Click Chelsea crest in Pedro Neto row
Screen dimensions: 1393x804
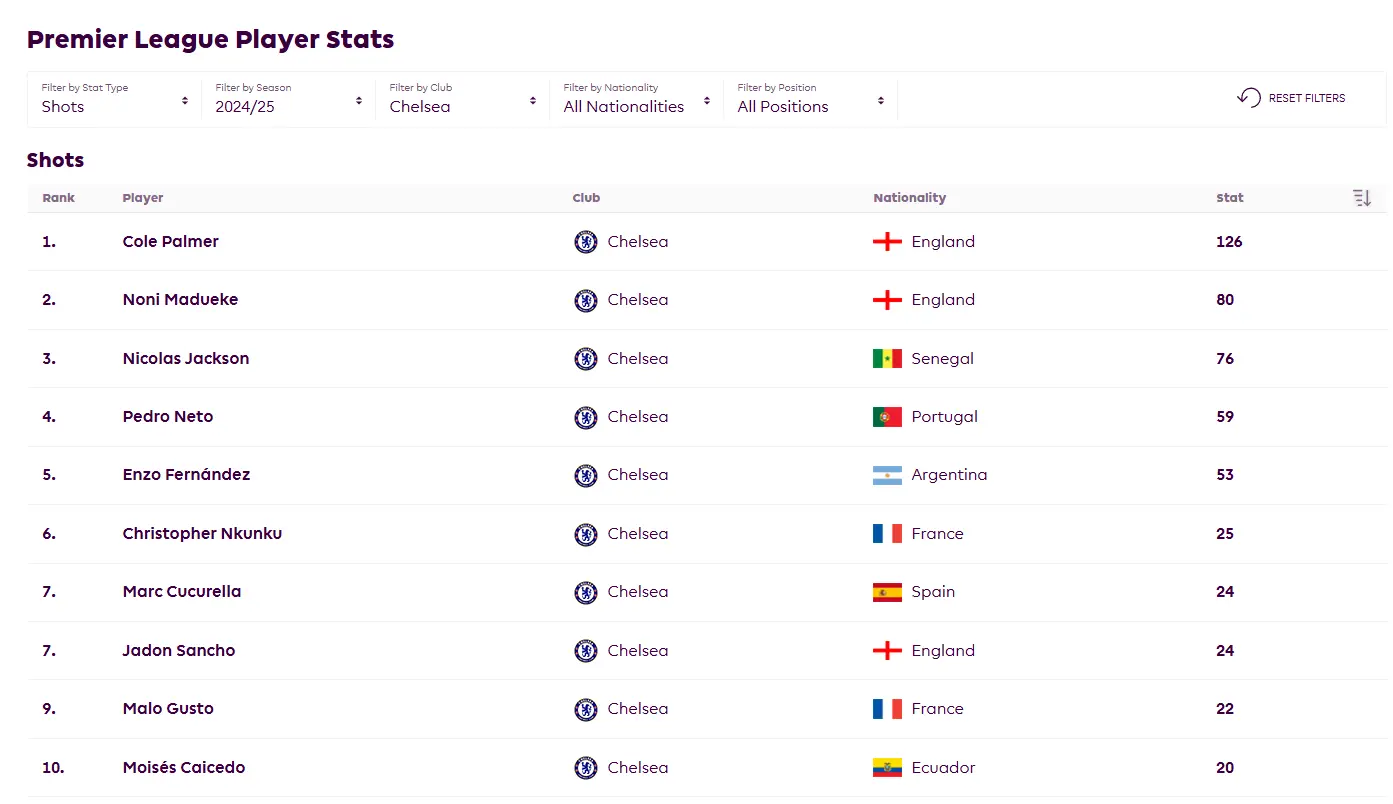(586, 417)
